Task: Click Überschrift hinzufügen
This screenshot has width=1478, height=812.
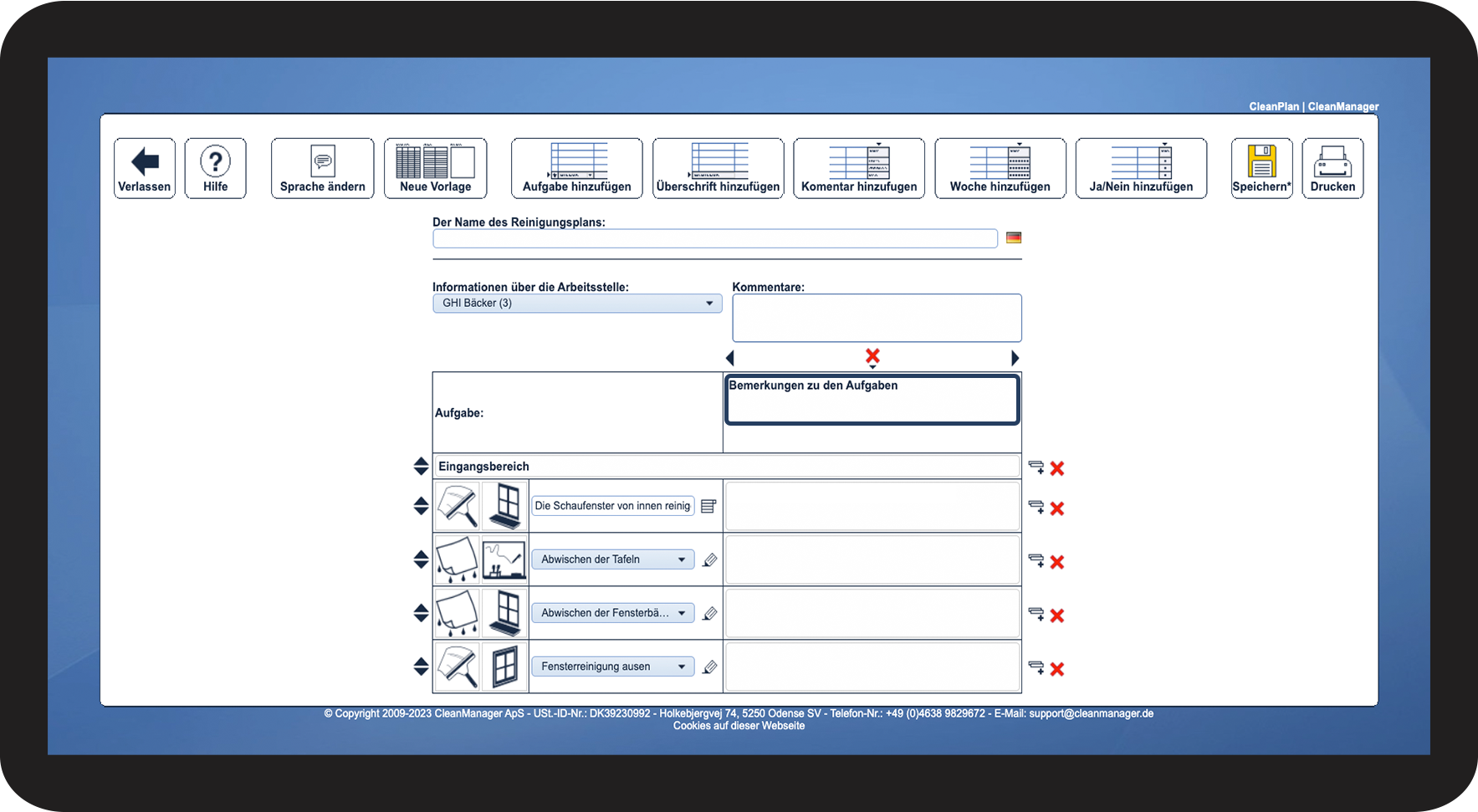Action: coord(718,168)
